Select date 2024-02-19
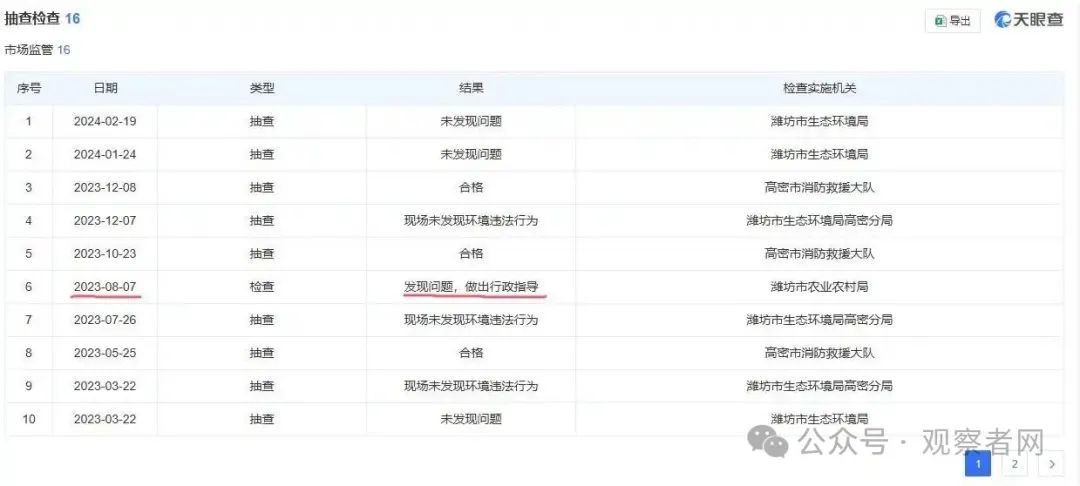 [105, 121]
